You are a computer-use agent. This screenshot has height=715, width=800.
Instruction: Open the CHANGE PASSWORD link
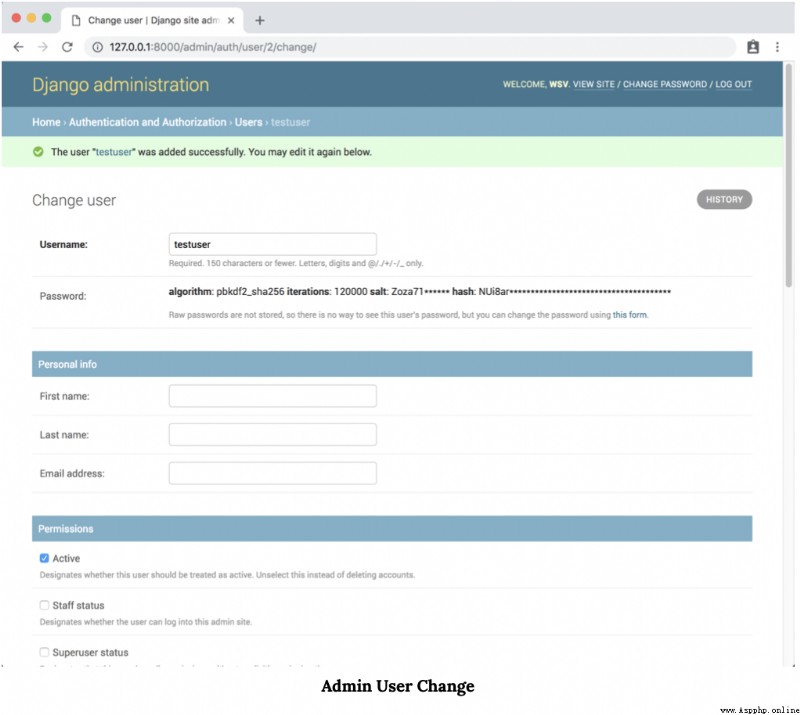pos(665,84)
